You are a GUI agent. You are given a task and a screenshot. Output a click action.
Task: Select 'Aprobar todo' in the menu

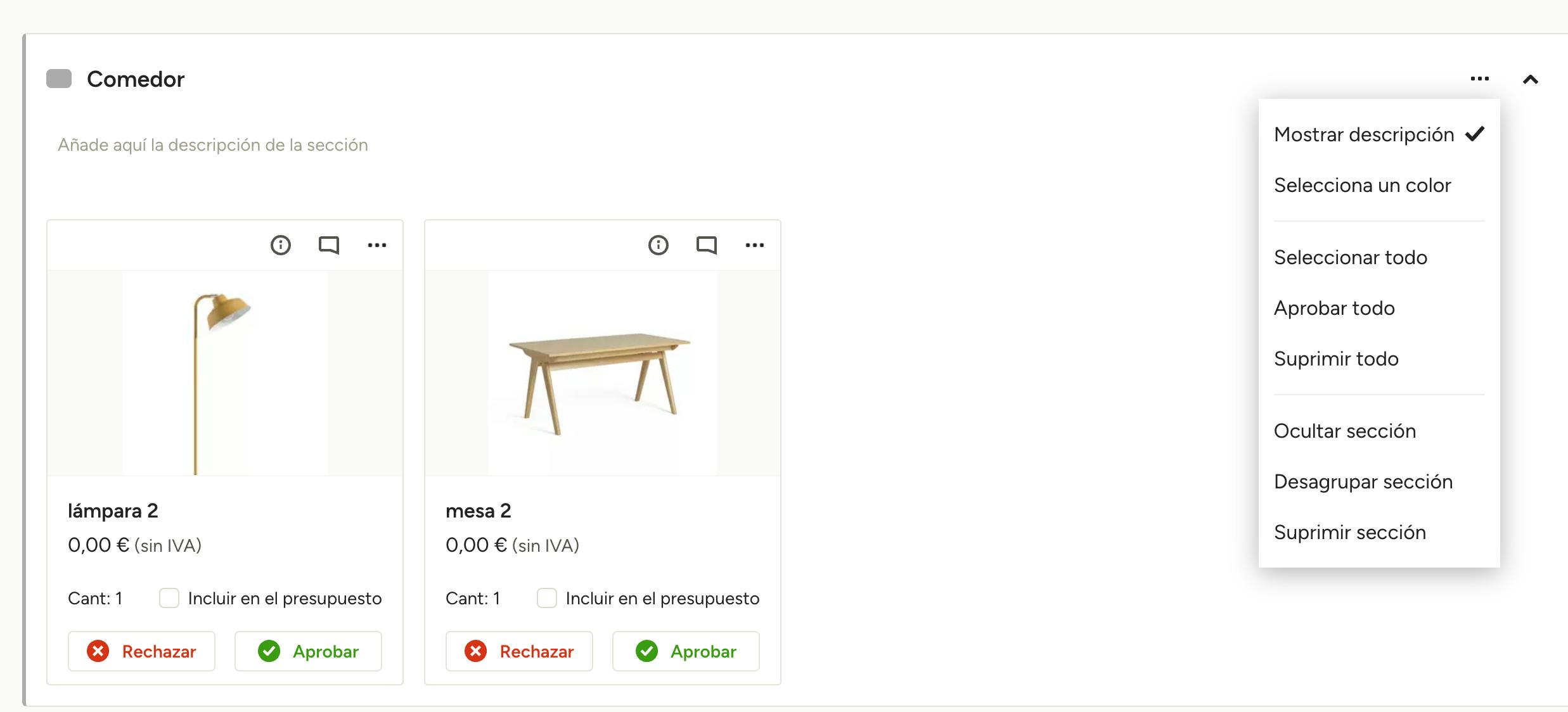[x=1334, y=308]
